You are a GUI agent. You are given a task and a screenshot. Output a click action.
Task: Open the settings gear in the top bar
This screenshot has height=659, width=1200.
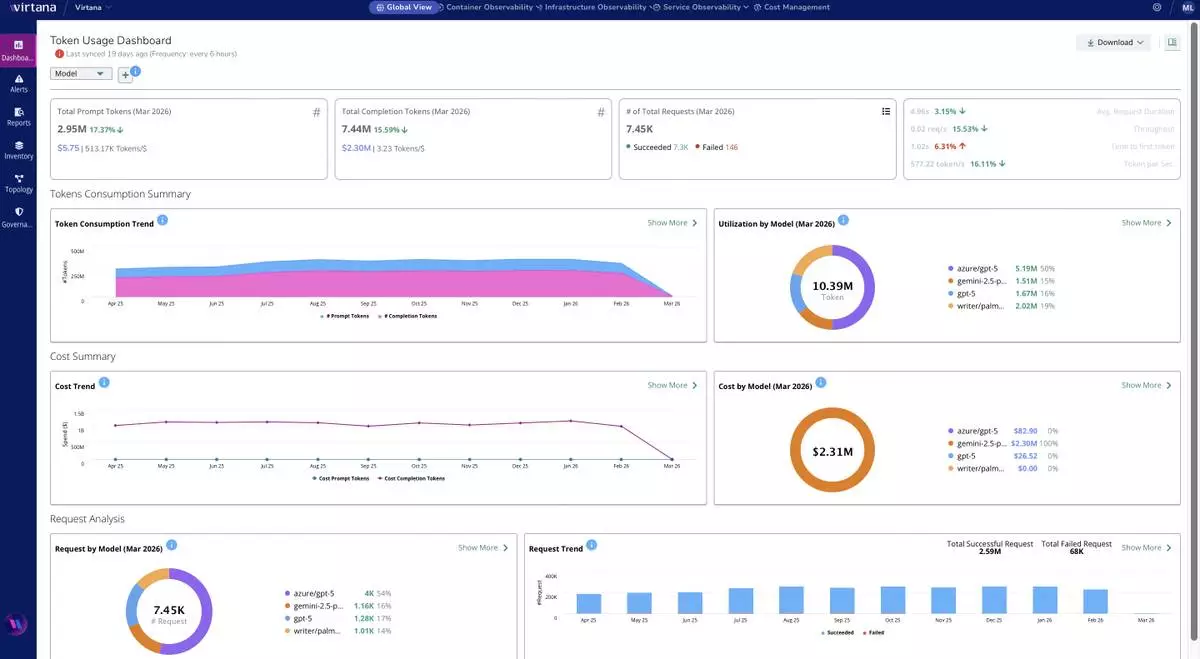pos(1157,7)
